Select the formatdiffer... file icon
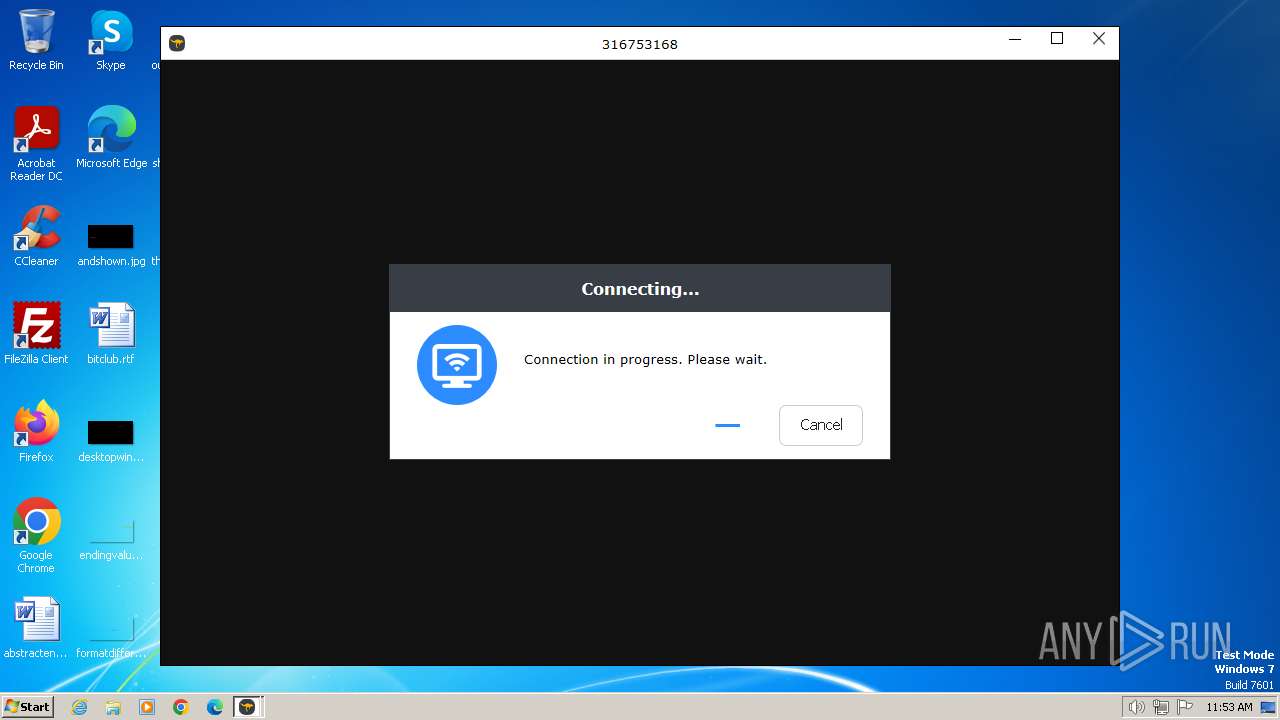 (x=111, y=638)
